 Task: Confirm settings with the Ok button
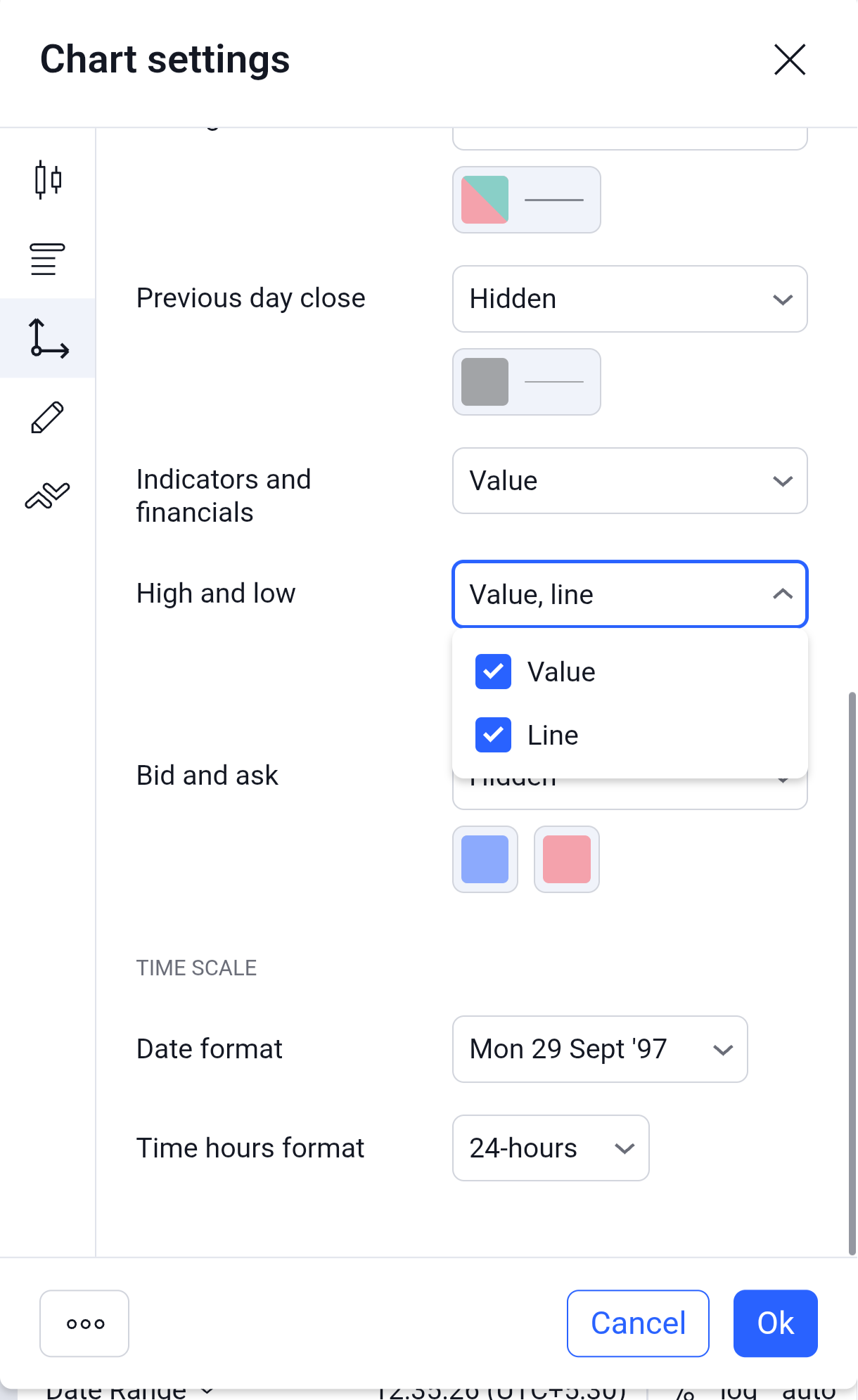[775, 1323]
